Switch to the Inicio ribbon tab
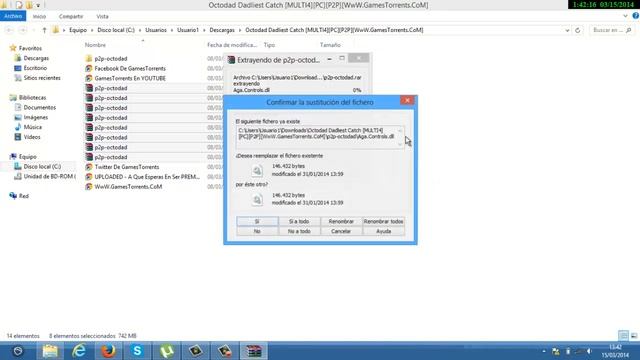The height and width of the screenshot is (360, 640). 39,16
